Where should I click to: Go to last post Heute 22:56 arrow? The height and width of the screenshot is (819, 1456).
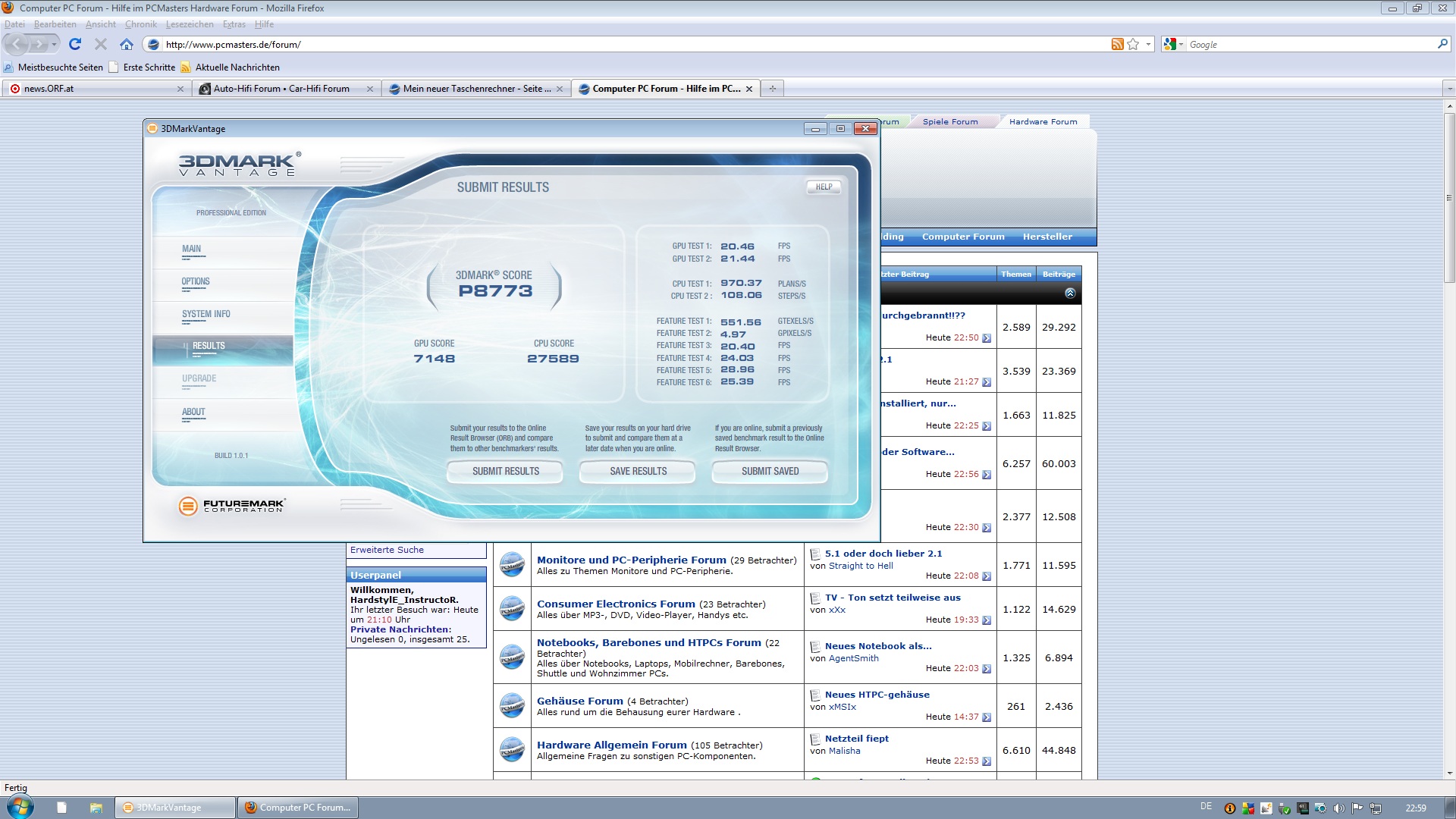[x=987, y=475]
